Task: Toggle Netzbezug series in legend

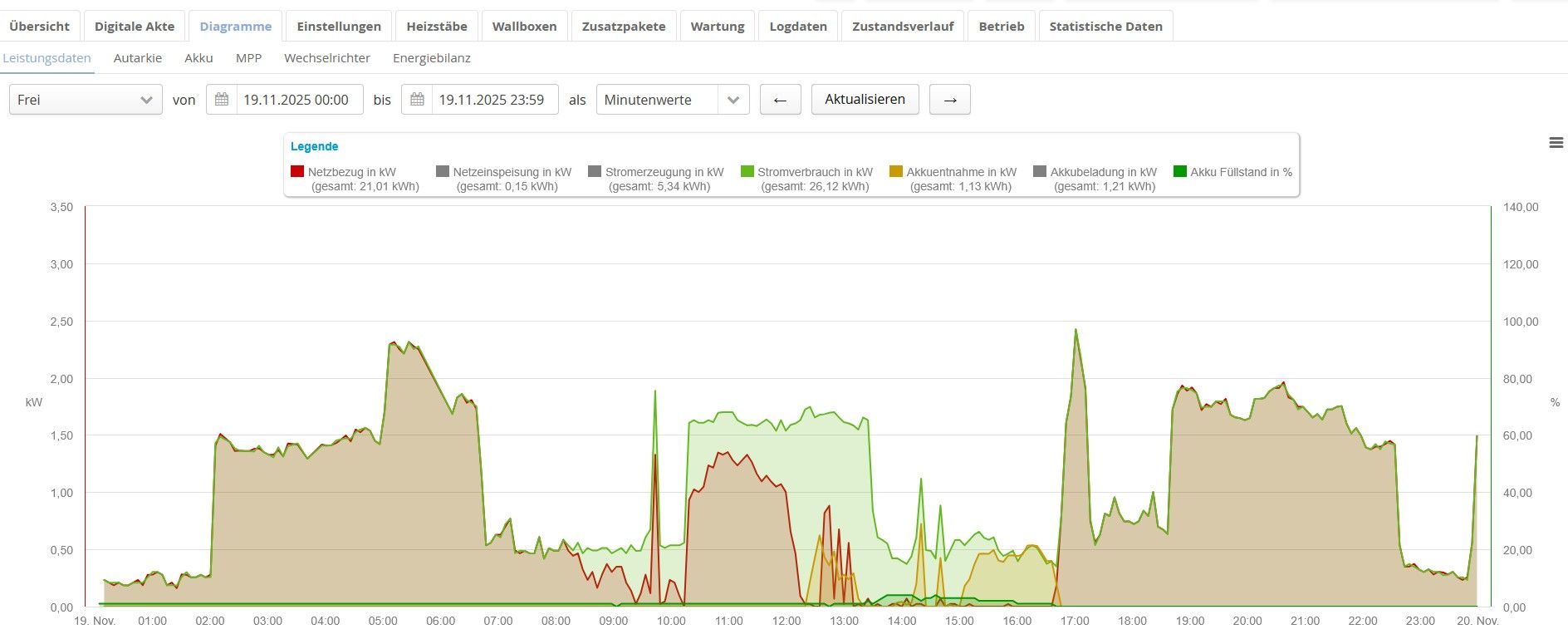Action: coord(351,172)
